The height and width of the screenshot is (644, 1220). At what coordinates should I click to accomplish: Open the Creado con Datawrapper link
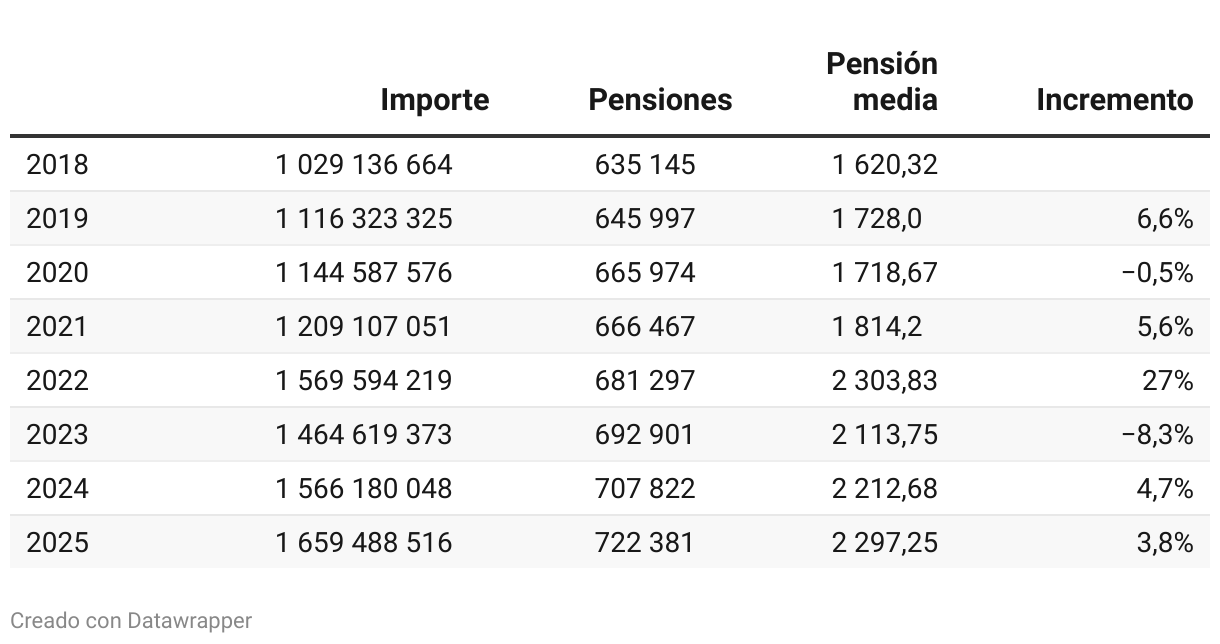pyautogui.click(x=131, y=621)
